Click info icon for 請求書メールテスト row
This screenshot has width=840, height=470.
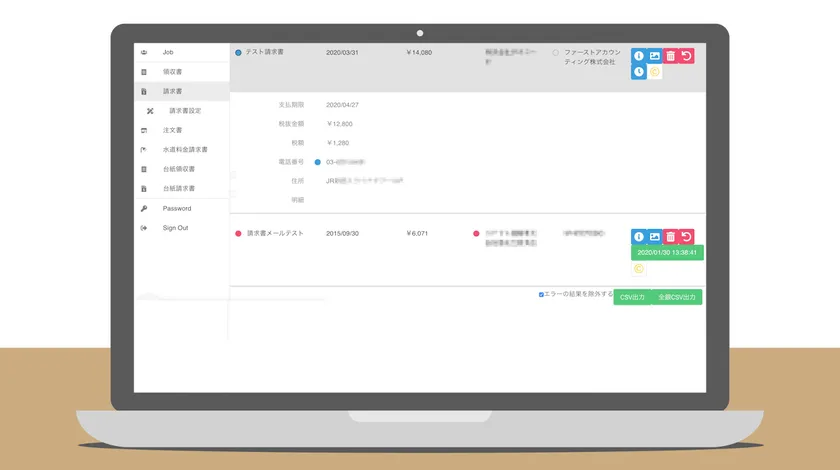point(638,236)
